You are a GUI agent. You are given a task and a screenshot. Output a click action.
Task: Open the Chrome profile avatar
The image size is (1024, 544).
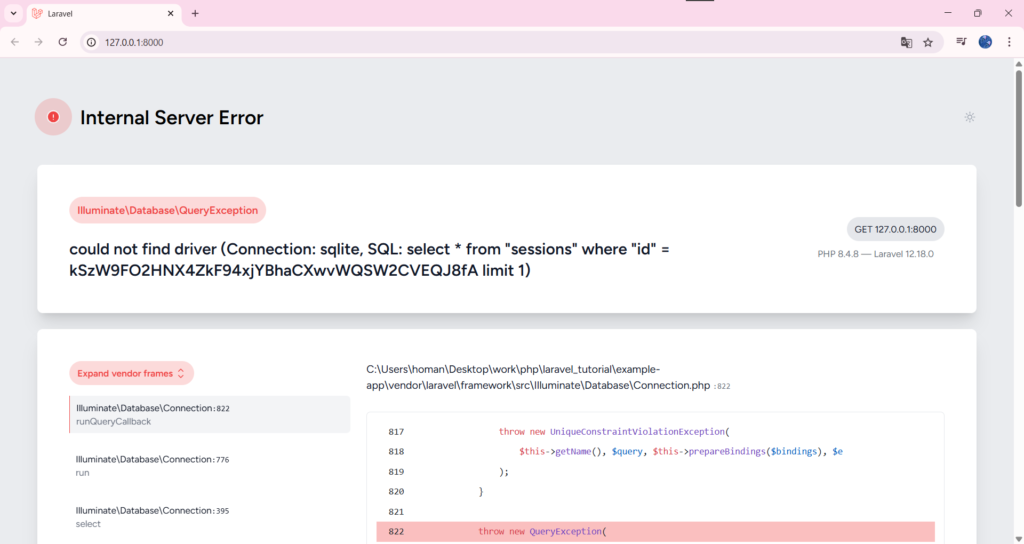pyautogui.click(x=985, y=42)
